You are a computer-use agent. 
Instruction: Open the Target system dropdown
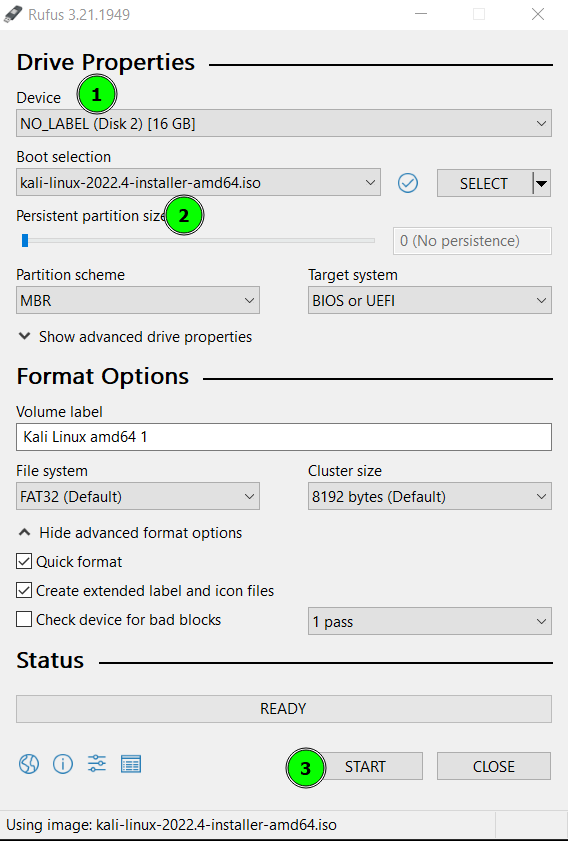pos(430,300)
